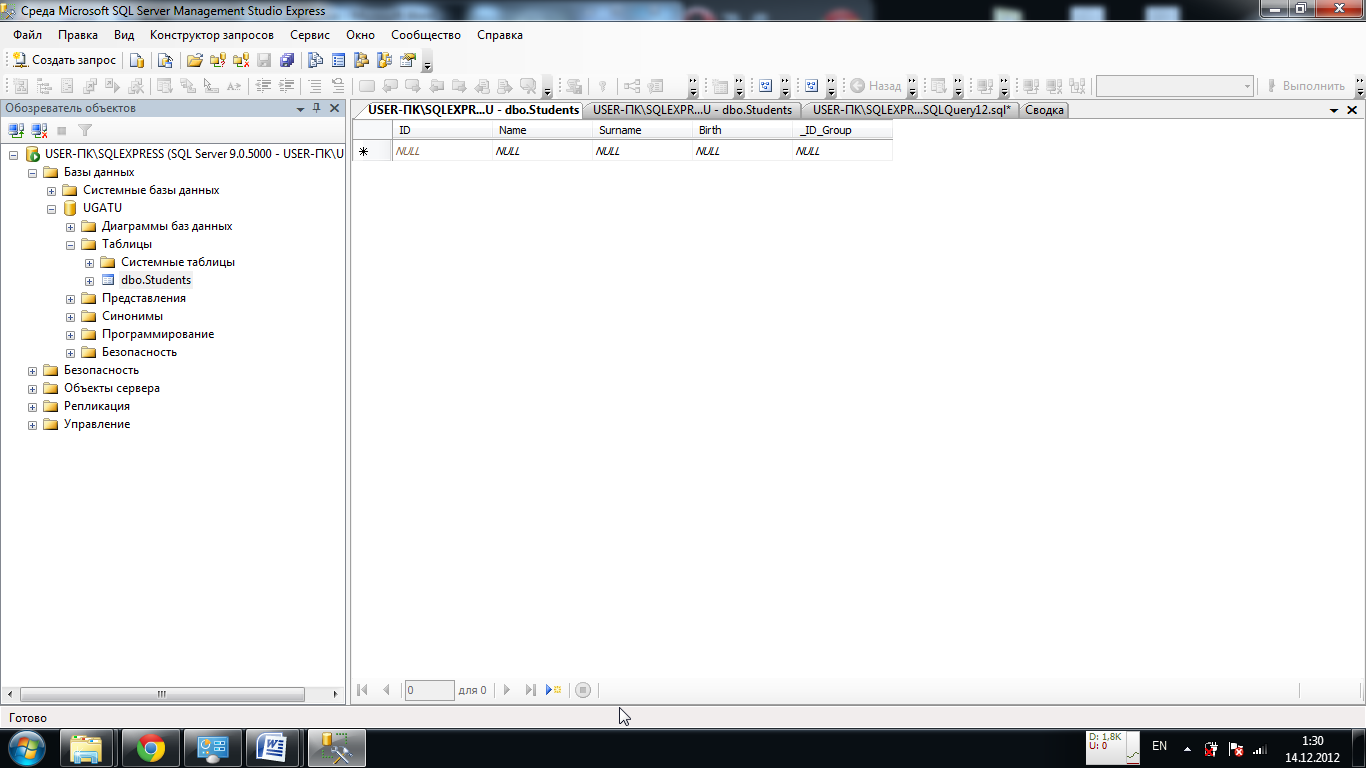
Task: Expand the Системные базы данных folder
Action: pos(52,190)
